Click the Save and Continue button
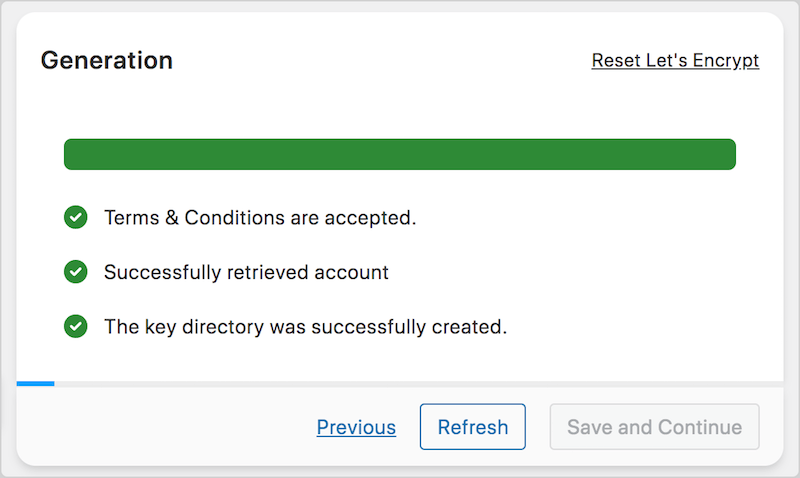 click(655, 427)
